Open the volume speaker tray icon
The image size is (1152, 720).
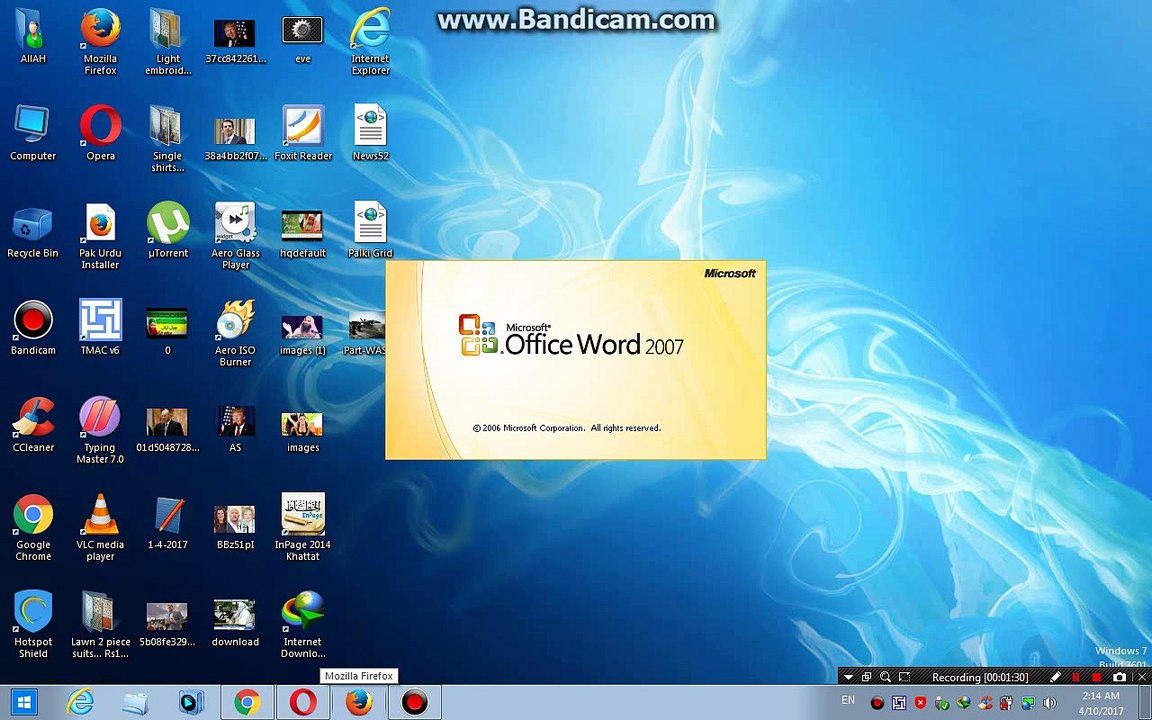pyautogui.click(x=1050, y=703)
